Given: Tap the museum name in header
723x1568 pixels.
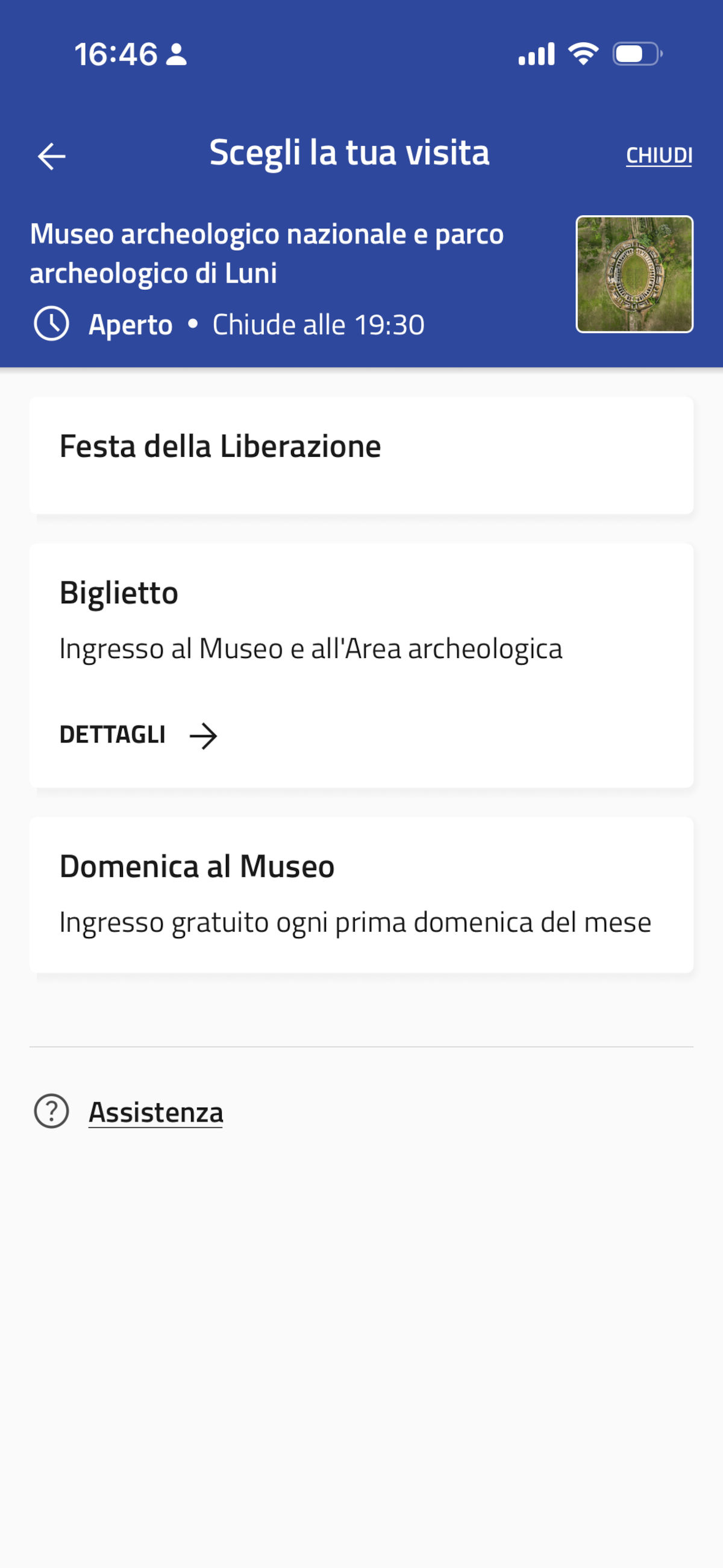Looking at the screenshot, I should coord(266,253).
